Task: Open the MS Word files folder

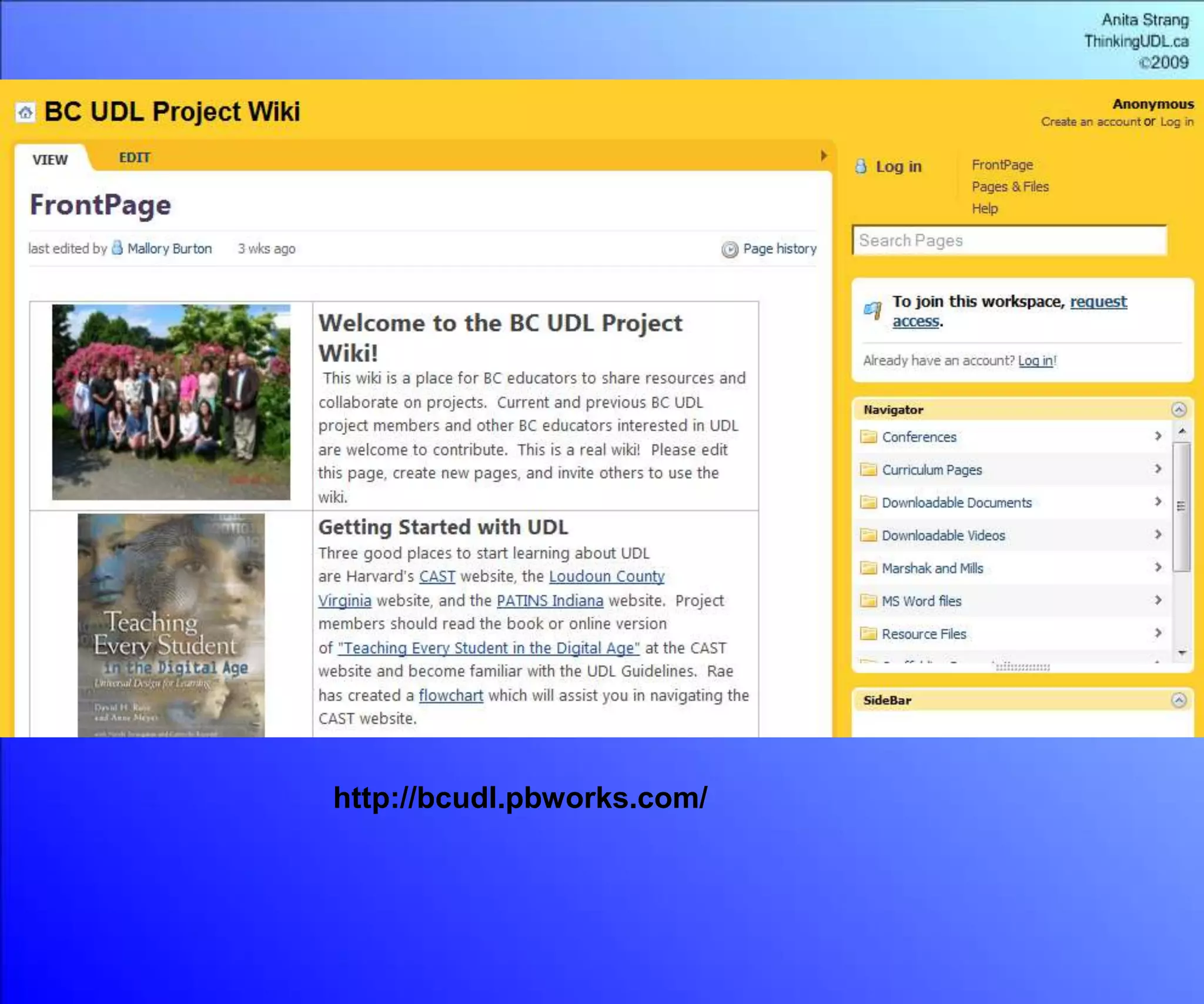Action: point(921,601)
